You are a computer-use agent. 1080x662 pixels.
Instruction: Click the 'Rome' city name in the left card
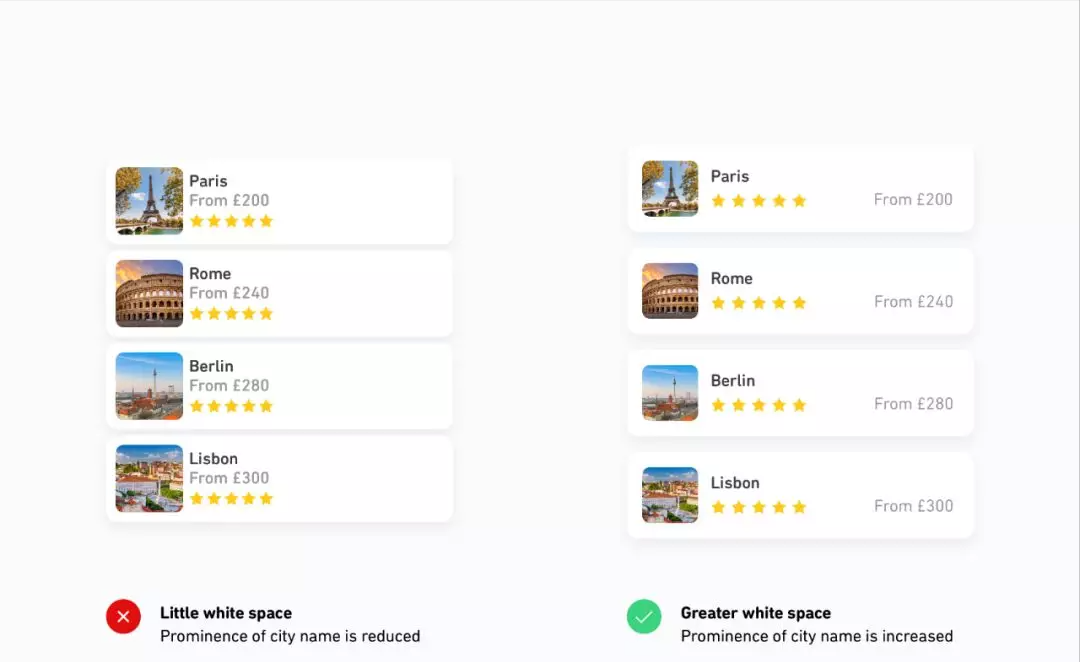[210, 274]
